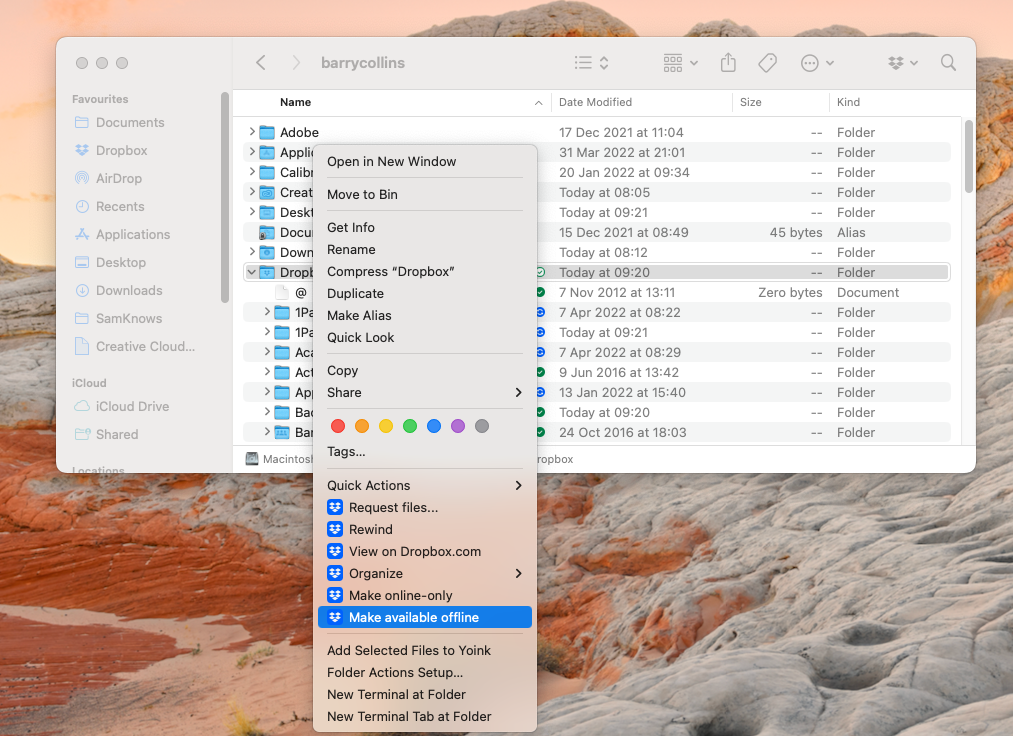Screen dimensions: 1013x736
Task: Collapse the Dropbox folder disclosure arrow
Action: (252, 273)
